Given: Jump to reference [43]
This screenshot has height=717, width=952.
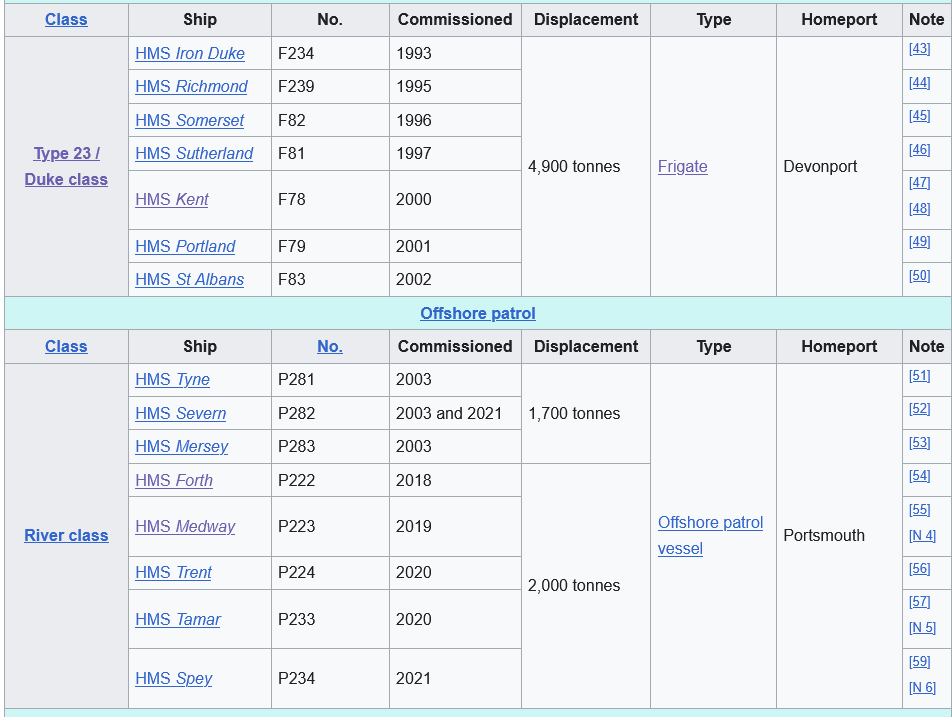Looking at the screenshot, I should [919, 48].
